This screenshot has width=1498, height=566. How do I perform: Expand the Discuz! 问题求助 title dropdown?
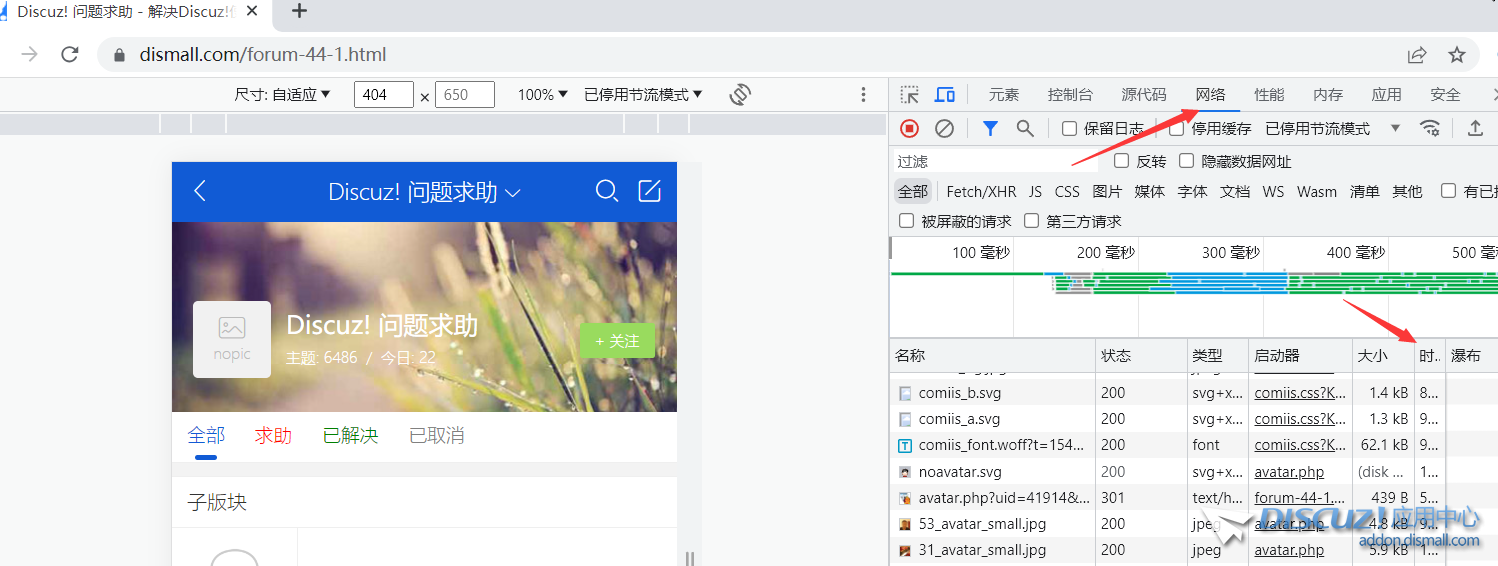click(425, 192)
